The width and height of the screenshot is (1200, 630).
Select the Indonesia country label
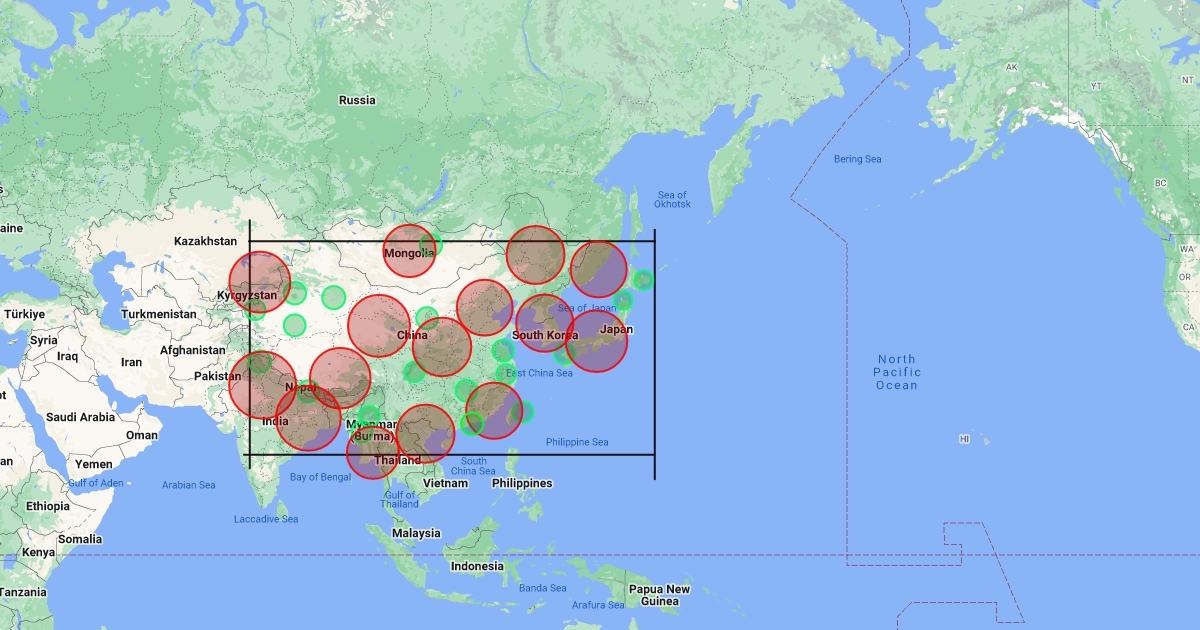(477, 566)
